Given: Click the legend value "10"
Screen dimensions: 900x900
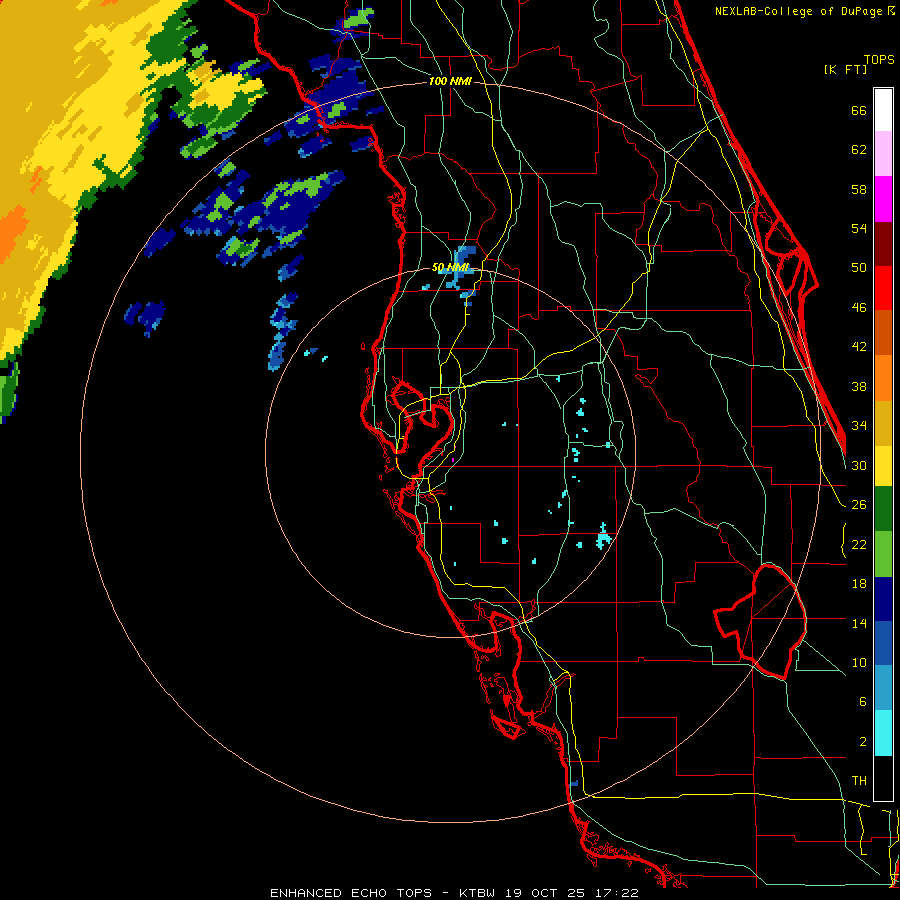Looking at the screenshot, I should [x=859, y=663].
